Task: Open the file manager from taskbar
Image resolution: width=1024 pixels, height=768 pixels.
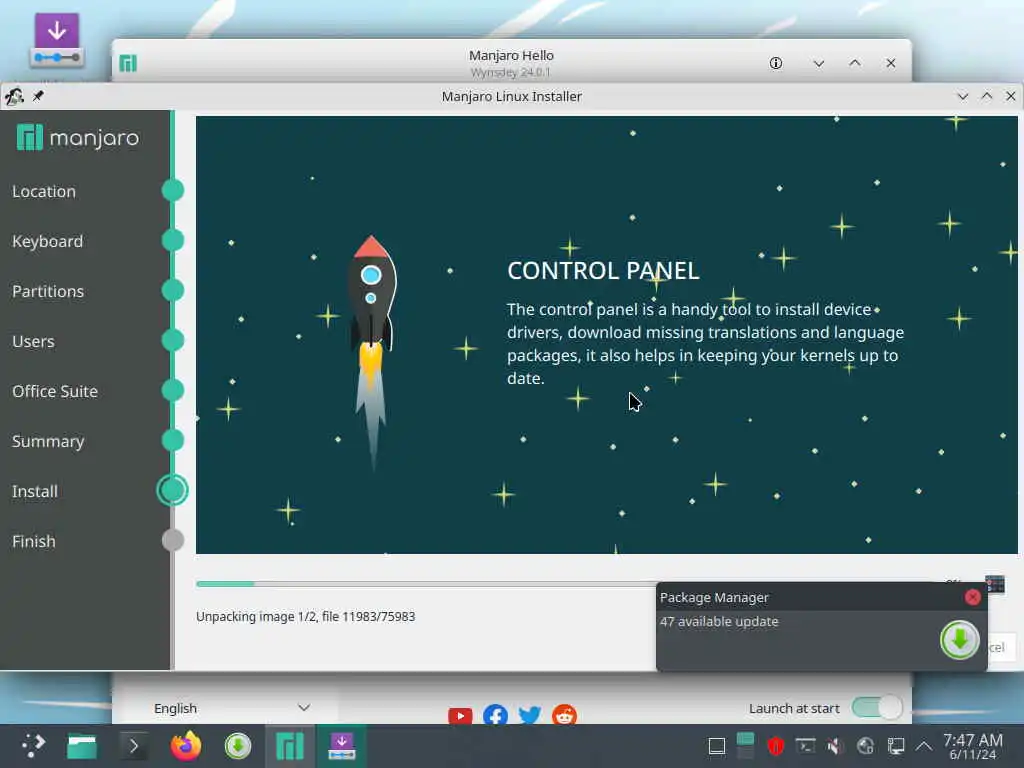Action: tap(82, 746)
